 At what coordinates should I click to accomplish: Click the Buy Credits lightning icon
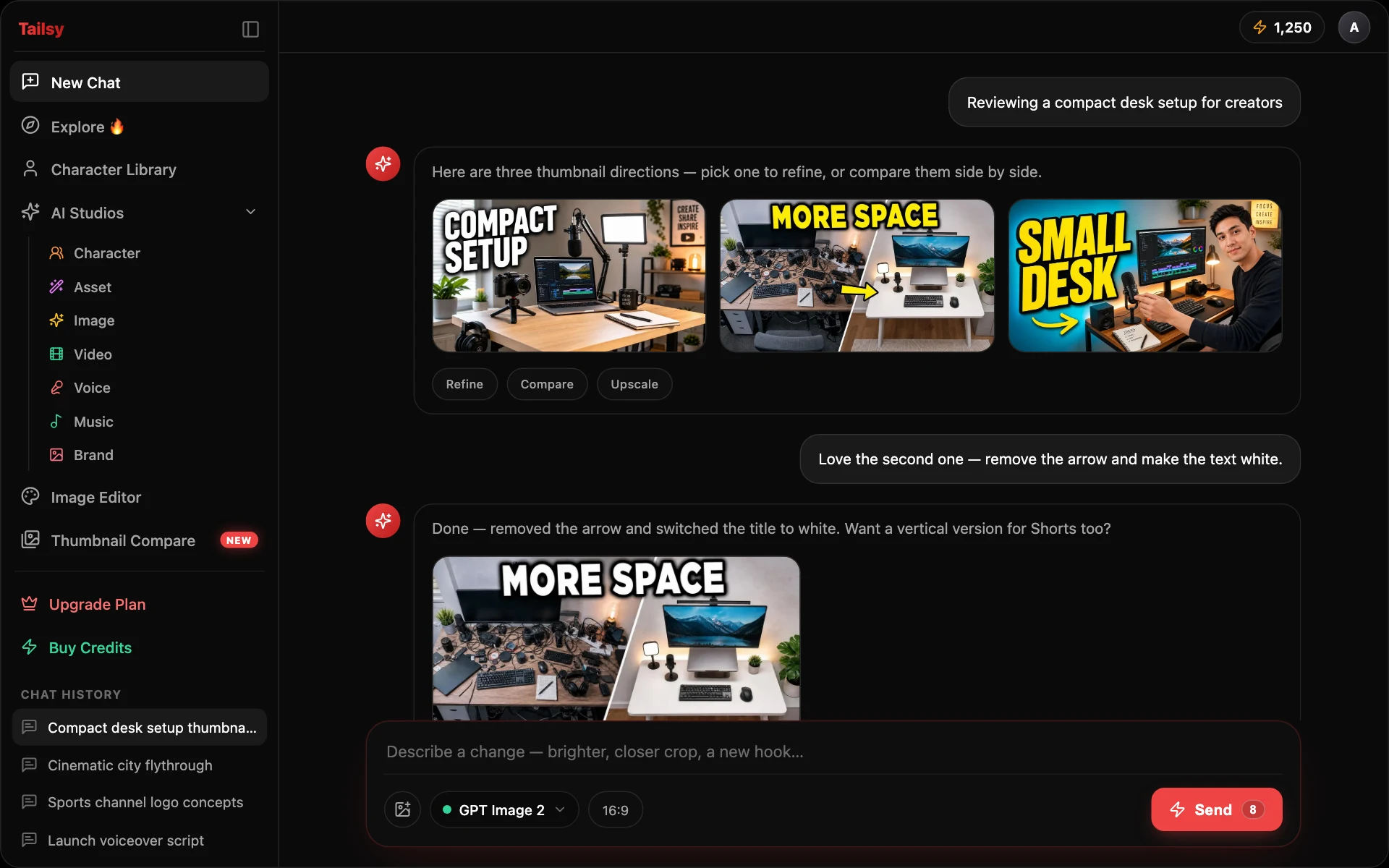click(30, 647)
